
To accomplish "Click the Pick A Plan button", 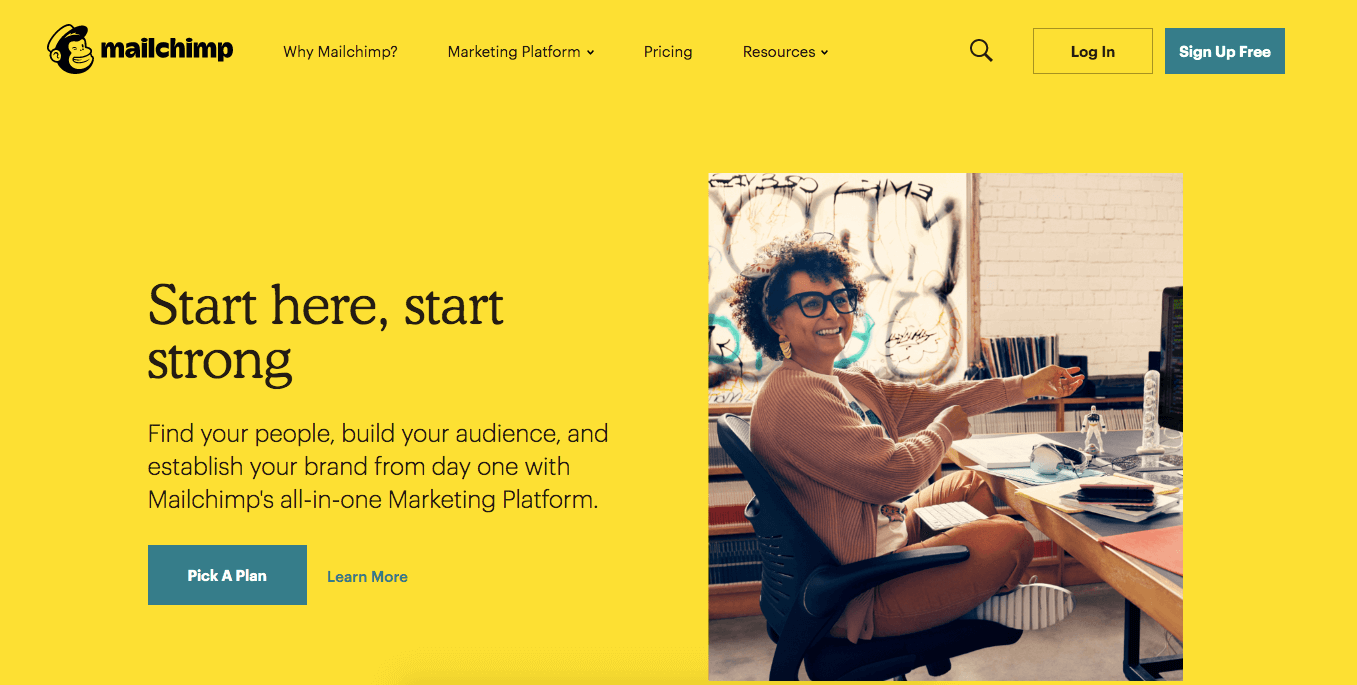I will pyautogui.click(x=227, y=575).
